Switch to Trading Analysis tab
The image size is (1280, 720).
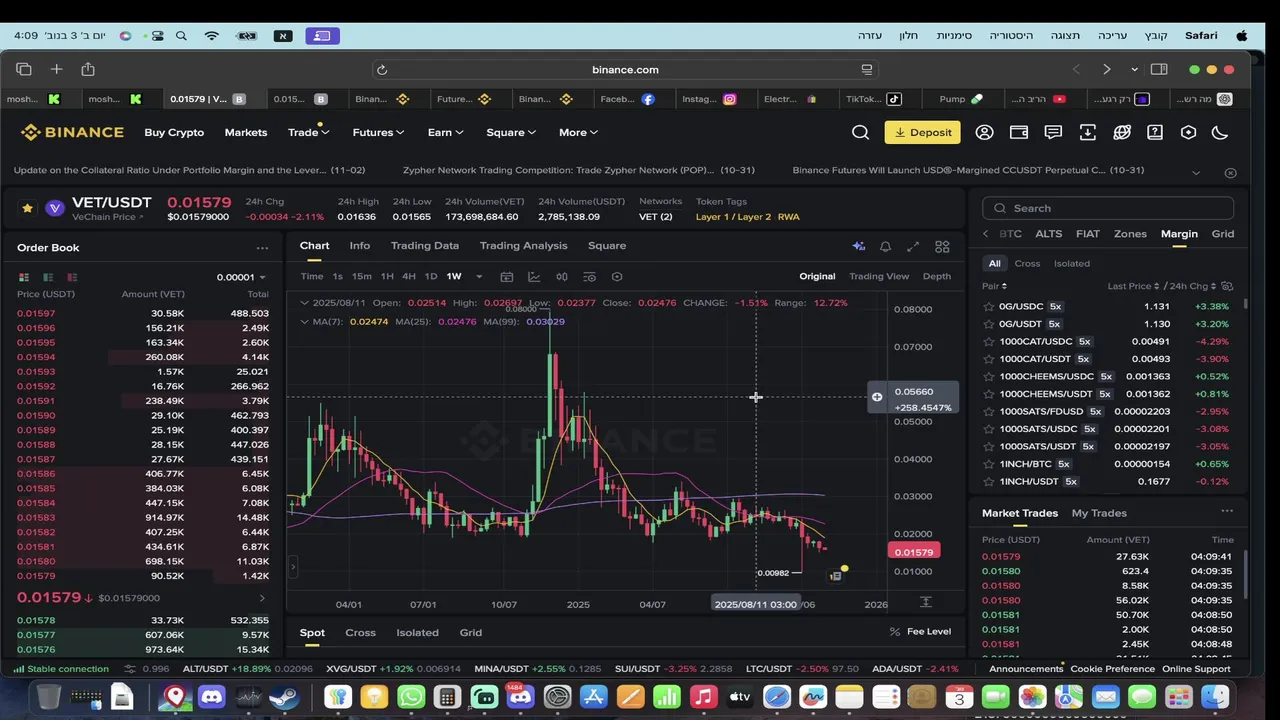523,246
